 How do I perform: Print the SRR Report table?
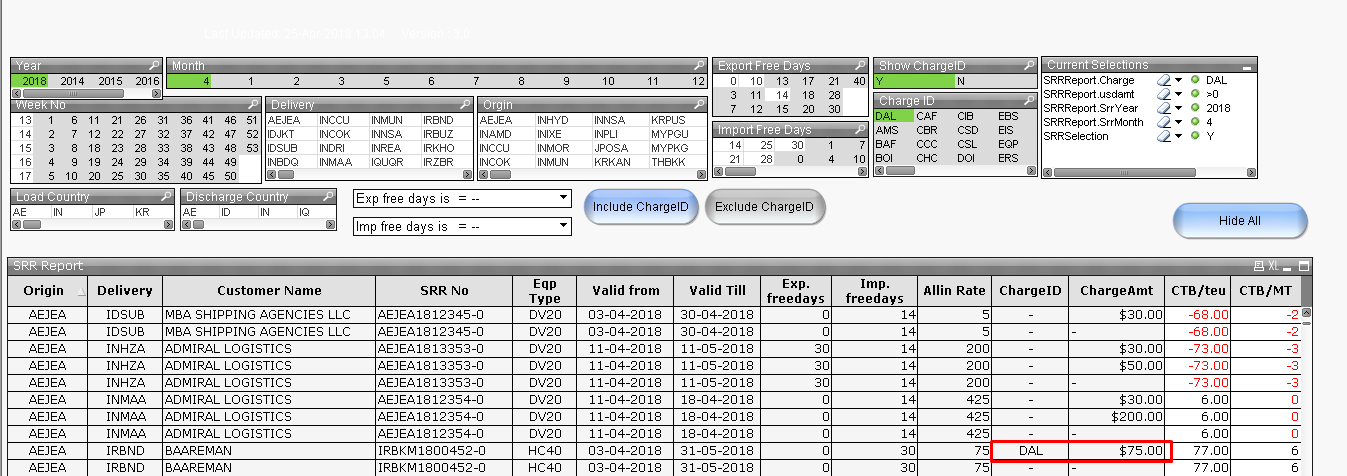1259,267
